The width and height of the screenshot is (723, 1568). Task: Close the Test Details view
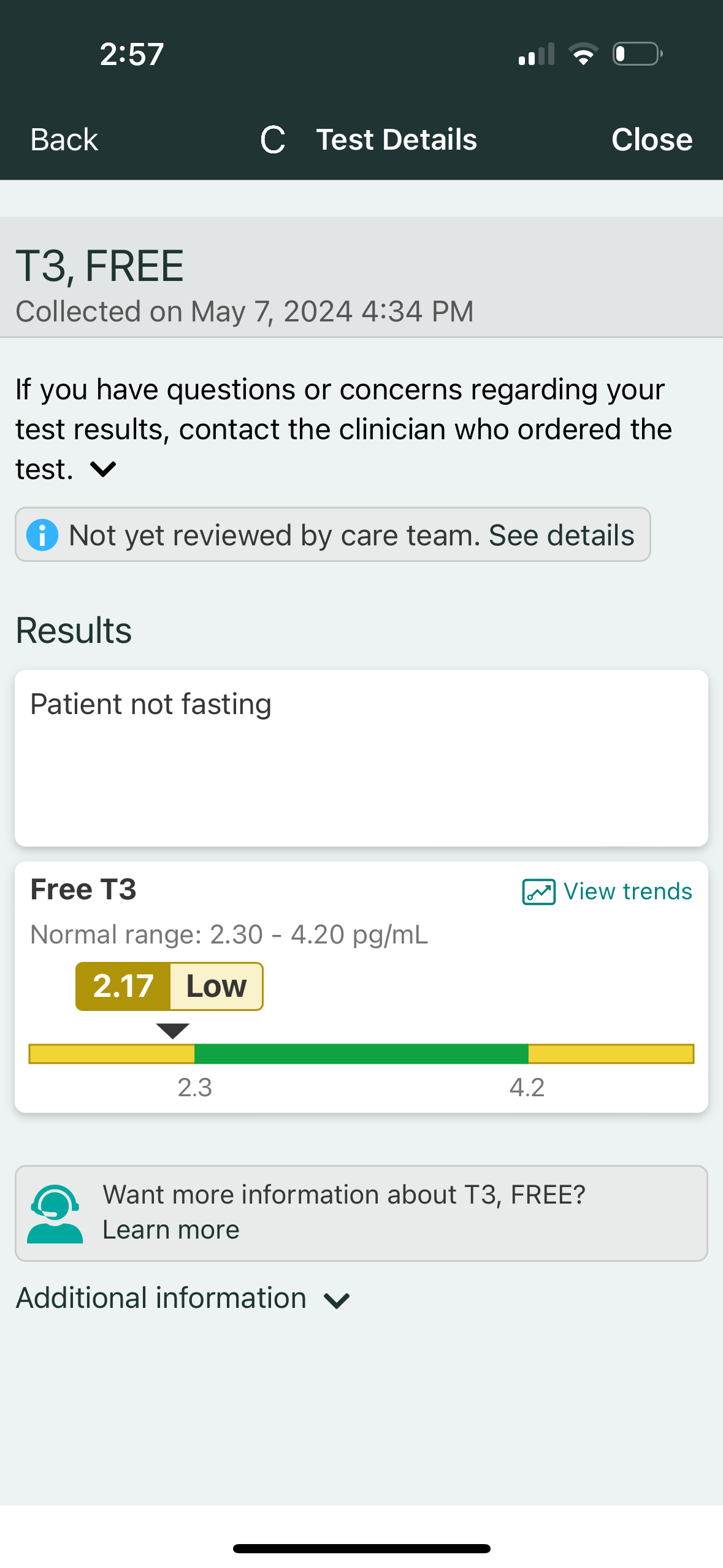click(651, 140)
